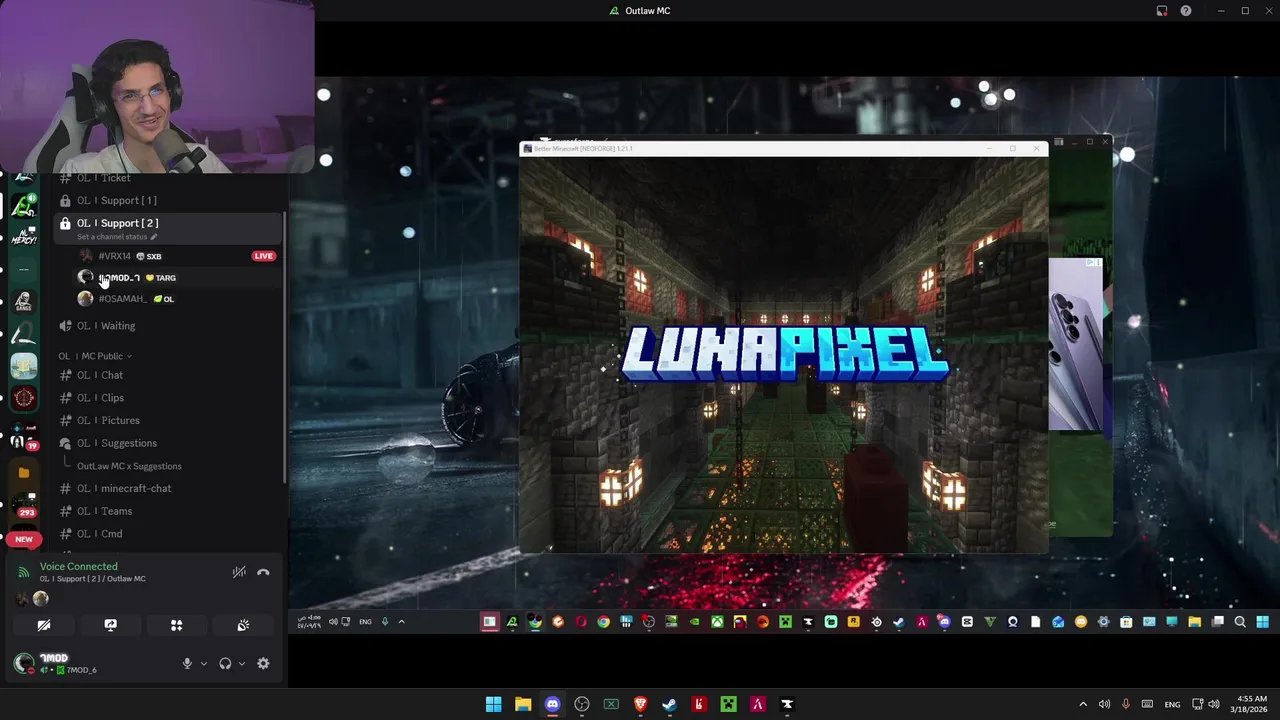Screen dimensions: 1280x720
Task: Collapse the OL MC Public category
Action: point(95,356)
